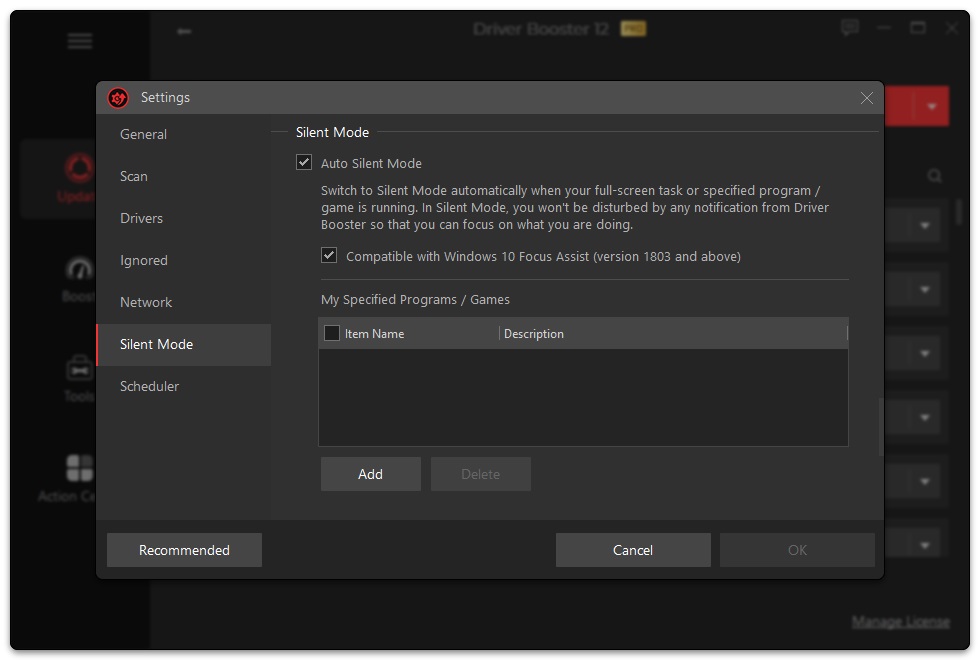Click back arrow in Driver Booster window
980x660 pixels.
[x=184, y=31]
